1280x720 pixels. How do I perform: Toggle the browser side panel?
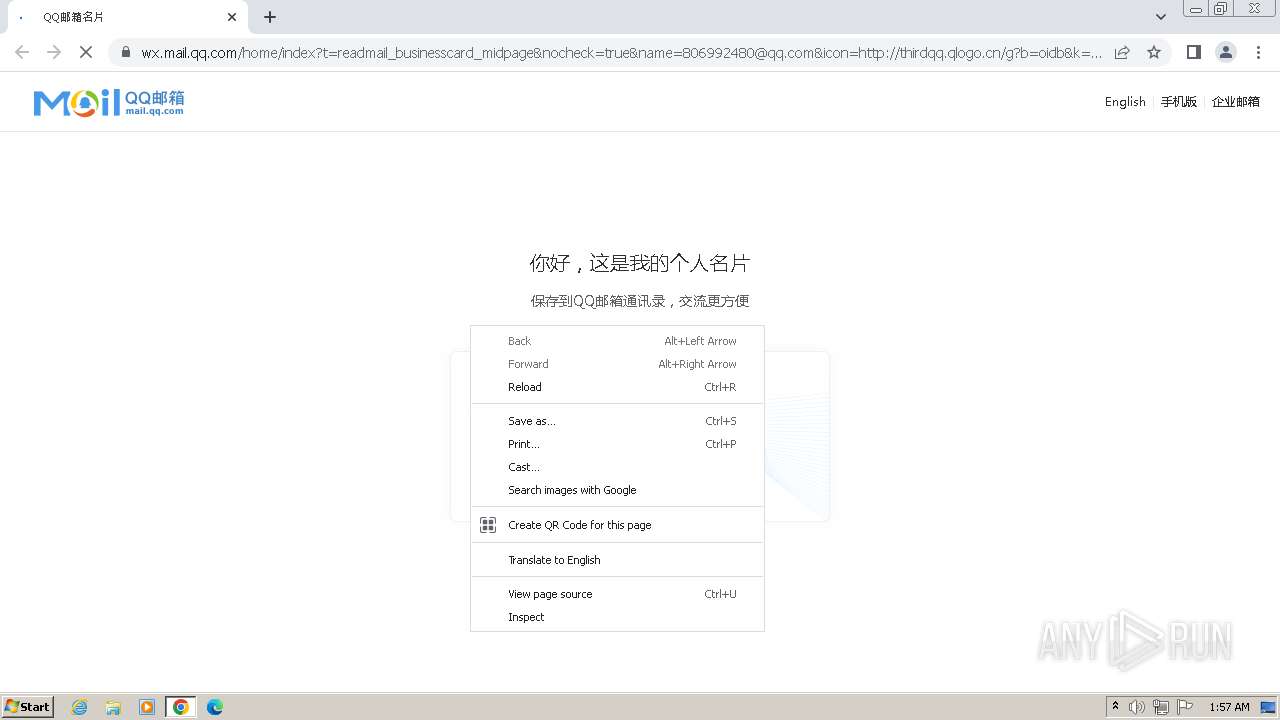(x=1193, y=52)
